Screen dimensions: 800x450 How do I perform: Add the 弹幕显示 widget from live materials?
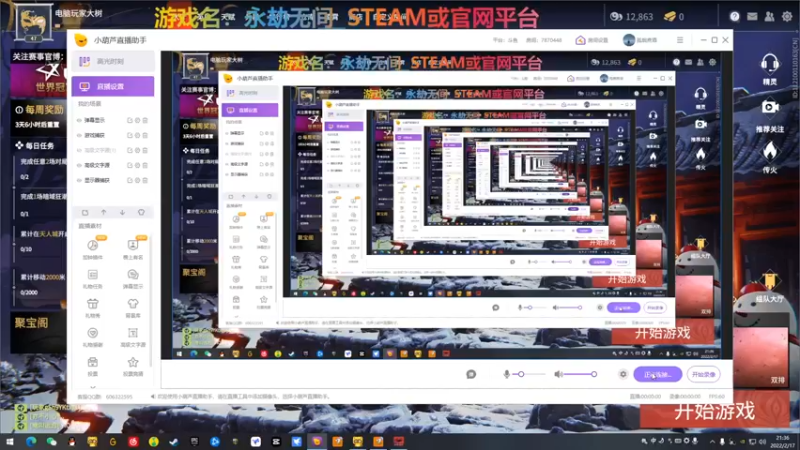133,279
